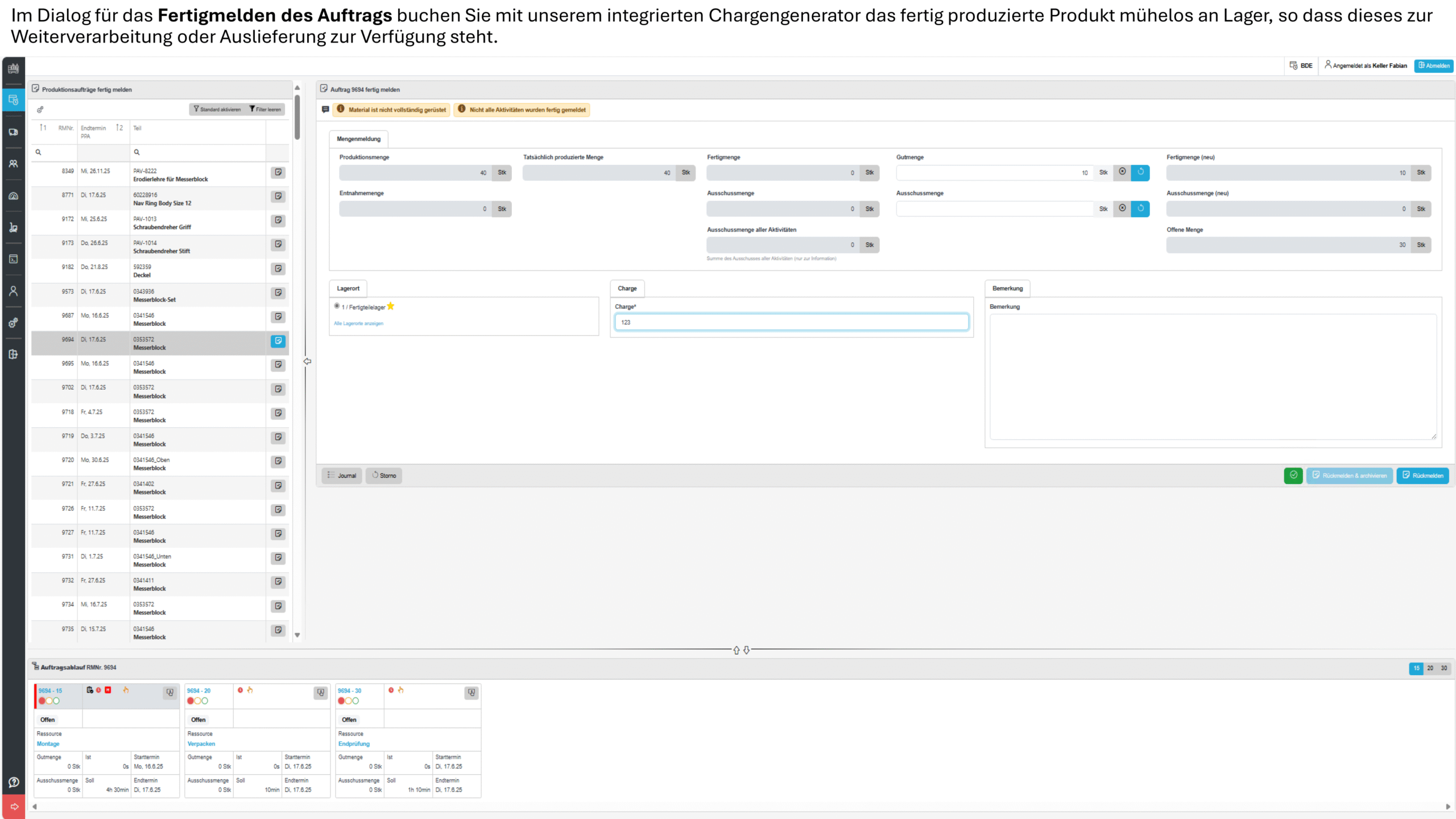Click the green checkmark confirm button
The height and width of the screenshot is (819, 1456).
(x=1293, y=475)
